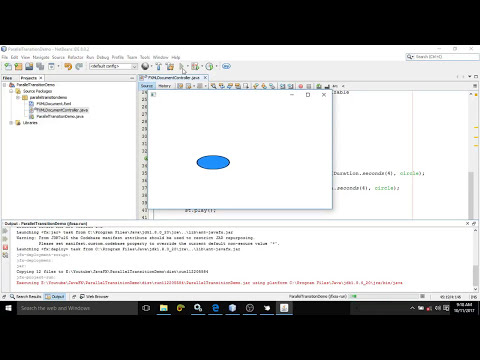
Task: Click the globe browser icon in toolbar
Action: (145, 66)
